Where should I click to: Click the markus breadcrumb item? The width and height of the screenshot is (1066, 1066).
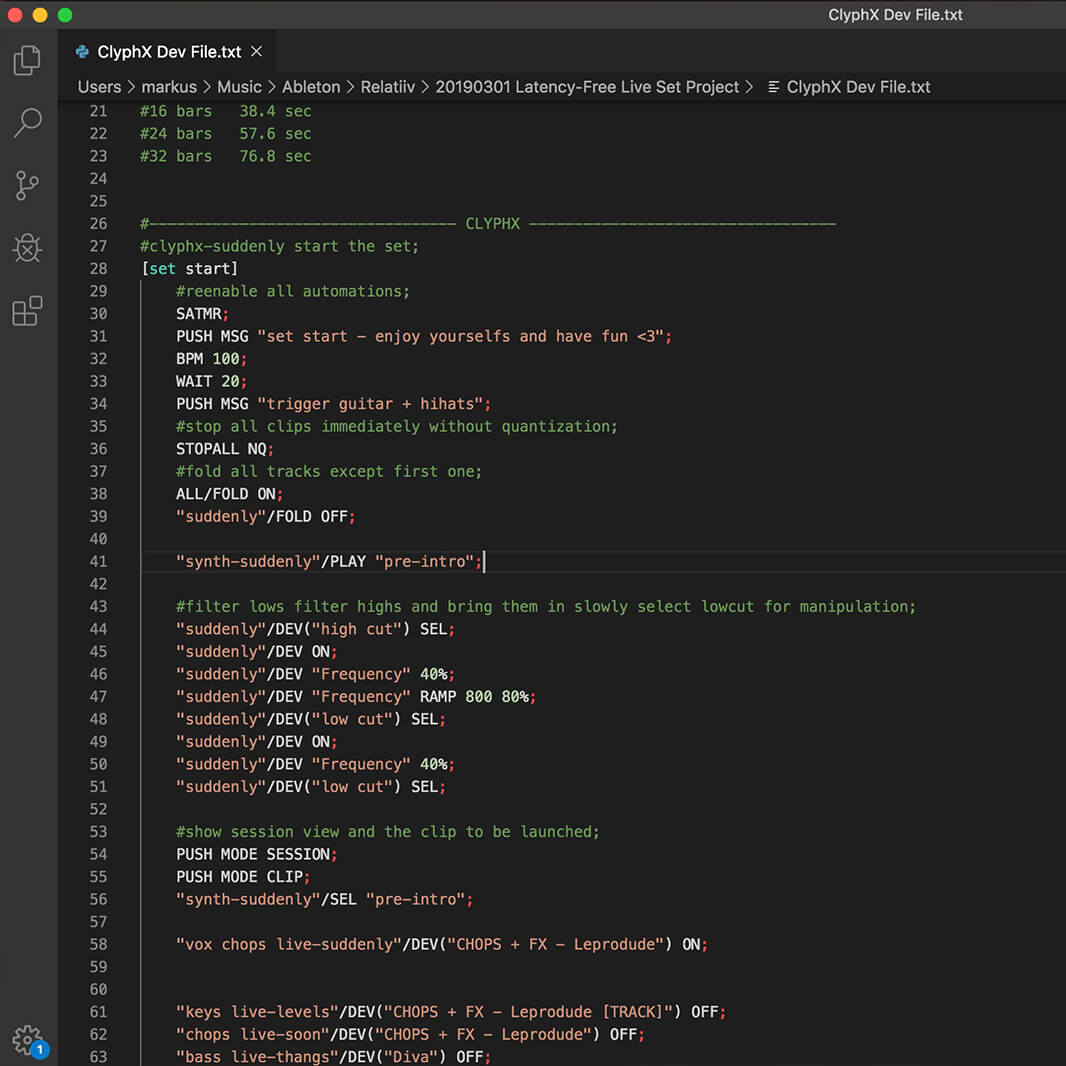[x=168, y=87]
